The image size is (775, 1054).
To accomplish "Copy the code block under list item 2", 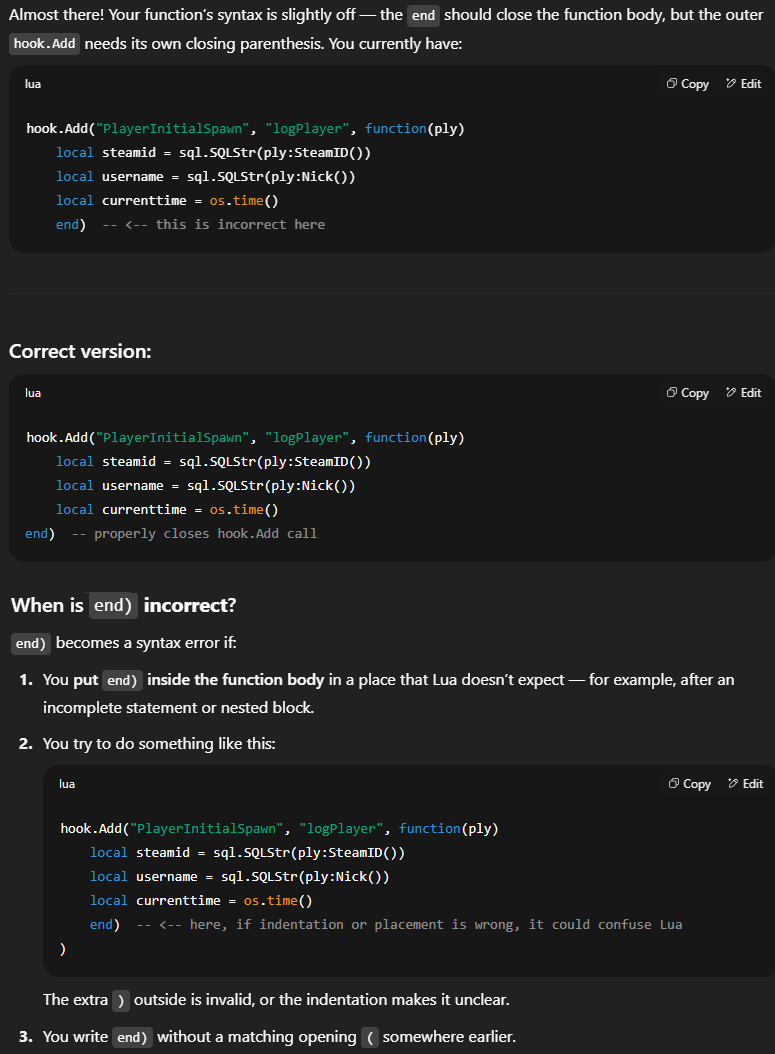I will (x=690, y=784).
